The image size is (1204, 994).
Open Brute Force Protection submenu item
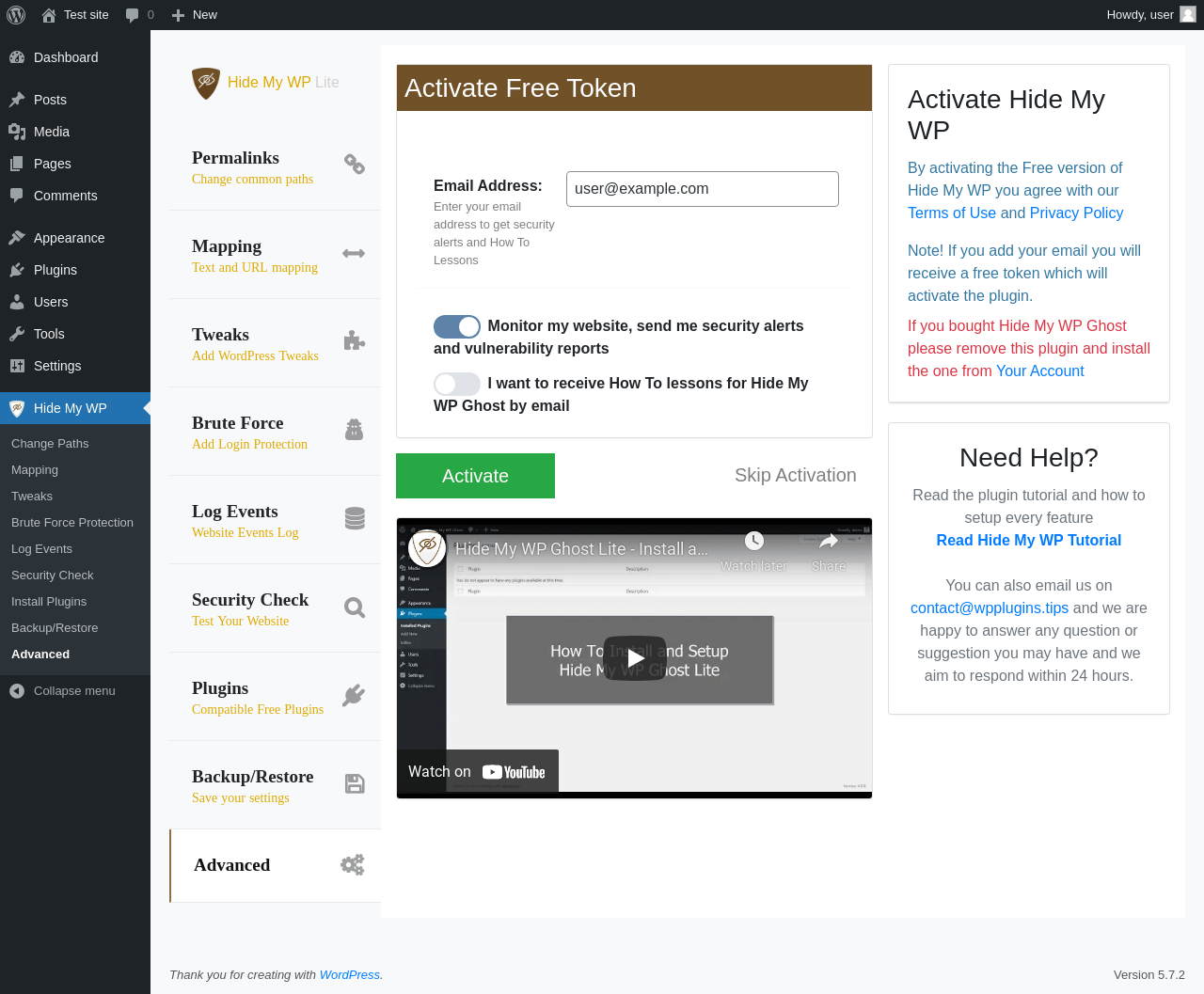pyautogui.click(x=72, y=523)
